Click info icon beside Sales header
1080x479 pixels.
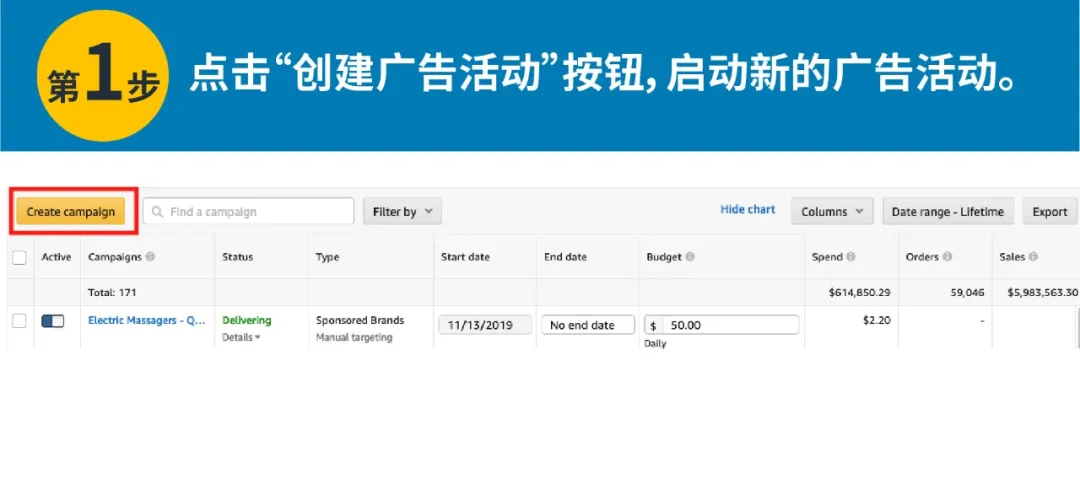pos(1033,257)
